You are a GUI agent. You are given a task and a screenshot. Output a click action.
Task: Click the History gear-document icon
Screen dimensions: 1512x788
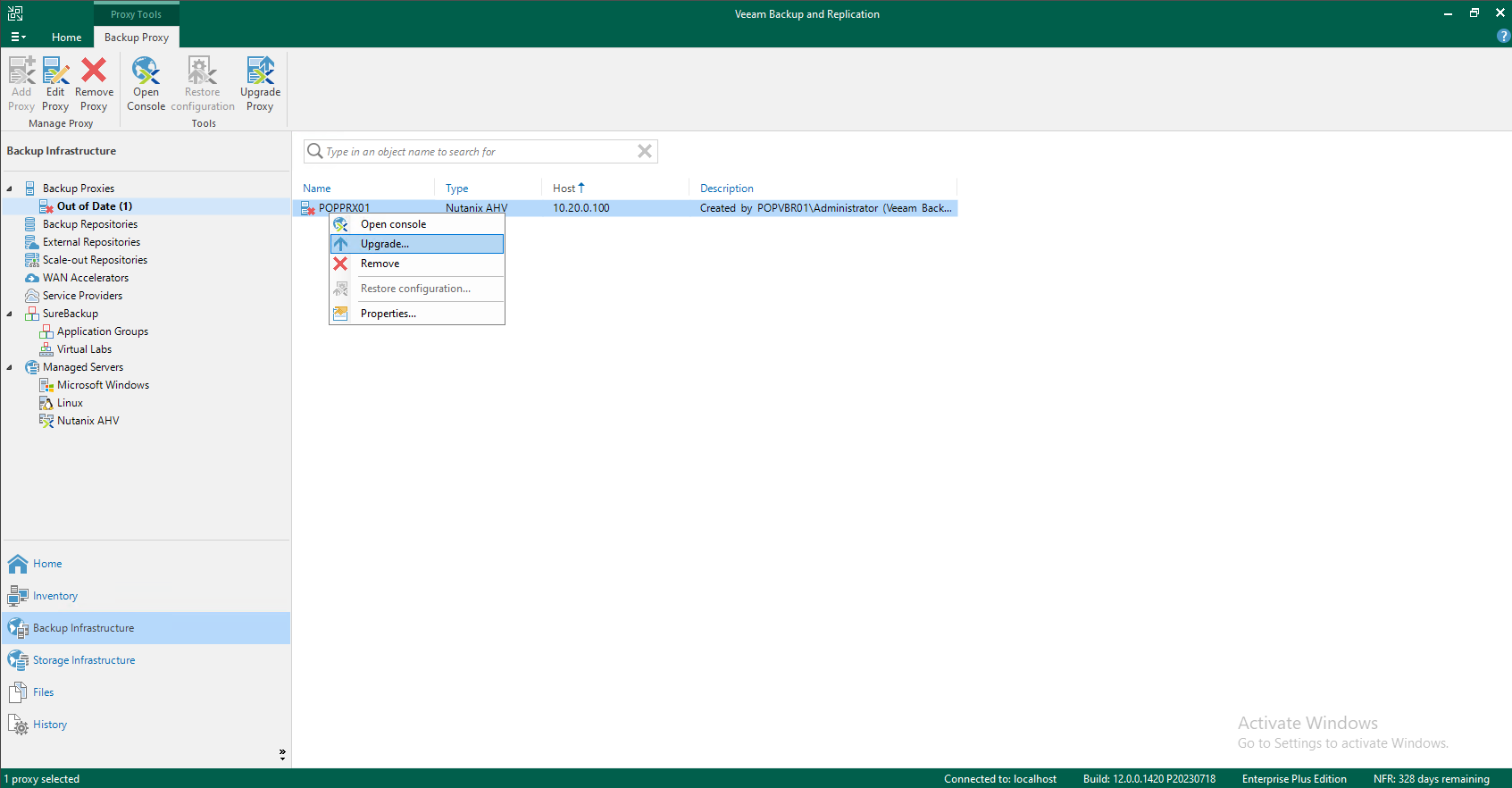[x=18, y=725]
